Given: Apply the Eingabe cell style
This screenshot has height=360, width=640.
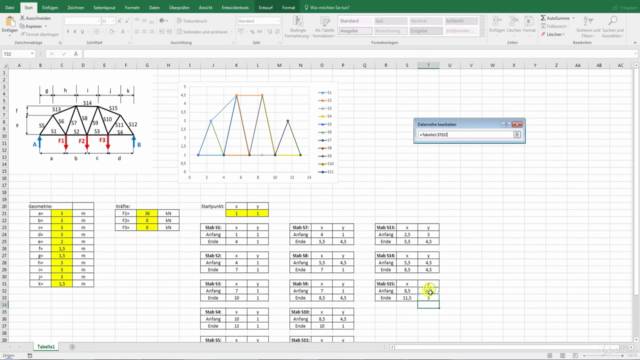Looking at the screenshot, I should pos(426,31).
